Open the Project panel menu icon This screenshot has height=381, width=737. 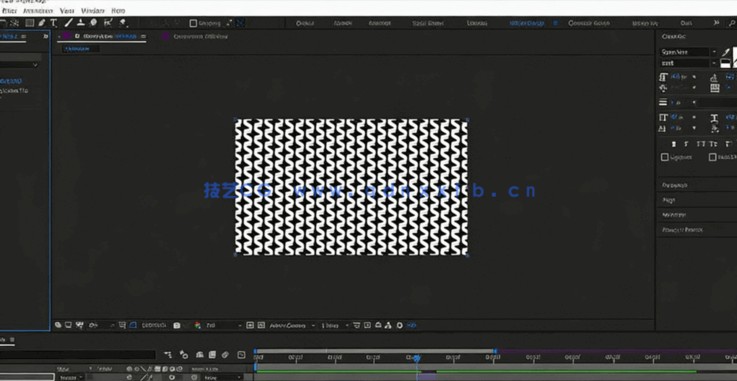click(x=24, y=36)
